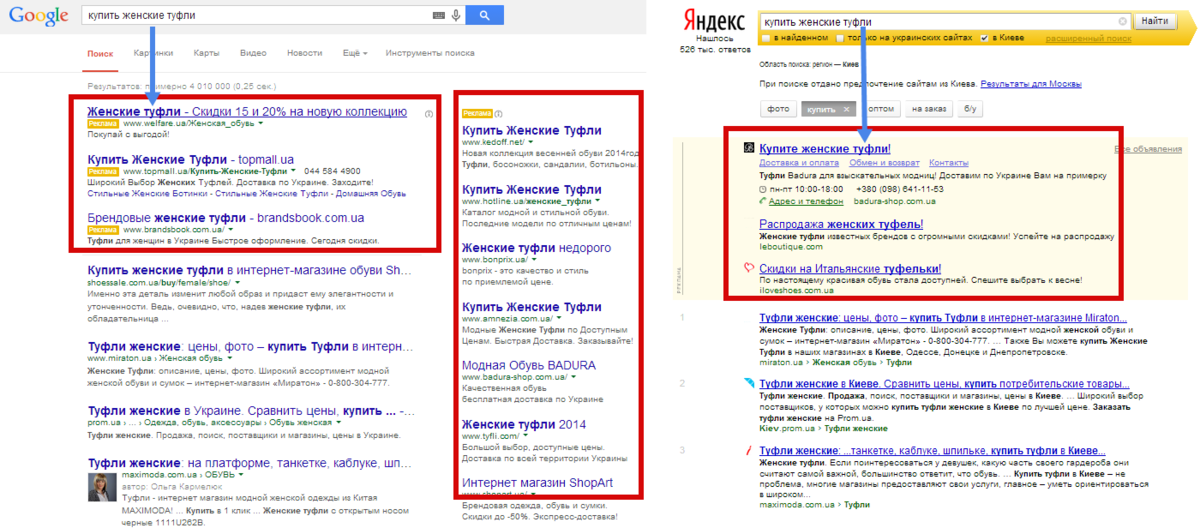Click the heart favicon of Скидки на Итальянские туфельки
Image resolution: width=1200 pixels, height=528 pixels.
tap(747, 268)
